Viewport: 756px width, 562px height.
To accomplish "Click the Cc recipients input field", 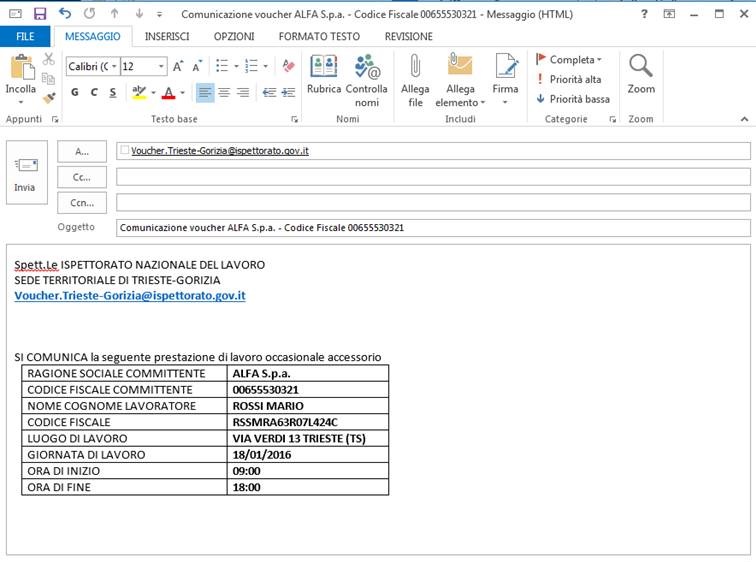I will [x=433, y=177].
